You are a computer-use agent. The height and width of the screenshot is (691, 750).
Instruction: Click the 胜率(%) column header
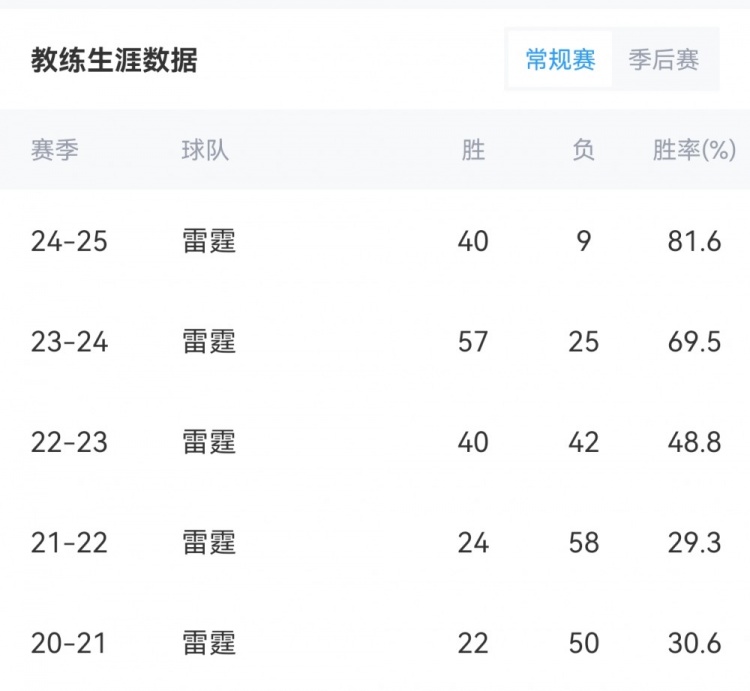[x=694, y=150]
